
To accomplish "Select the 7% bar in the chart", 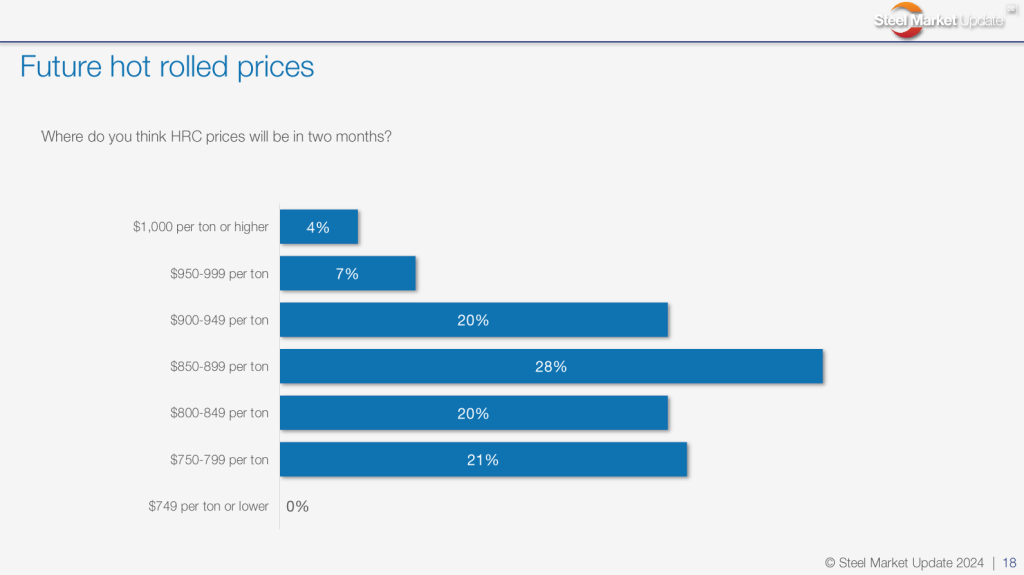I will click(347, 274).
